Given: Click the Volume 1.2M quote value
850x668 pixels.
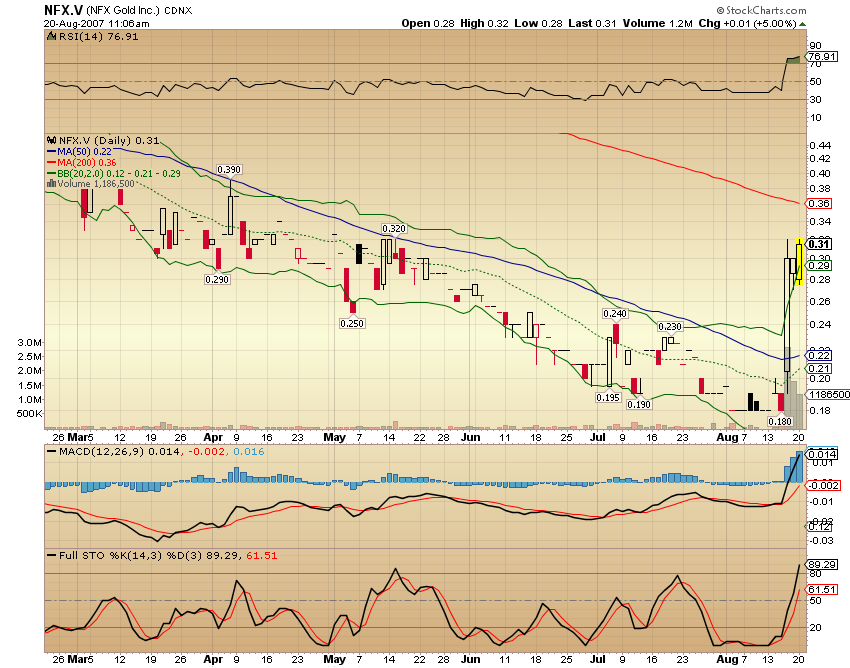Looking at the screenshot, I should (x=658, y=23).
